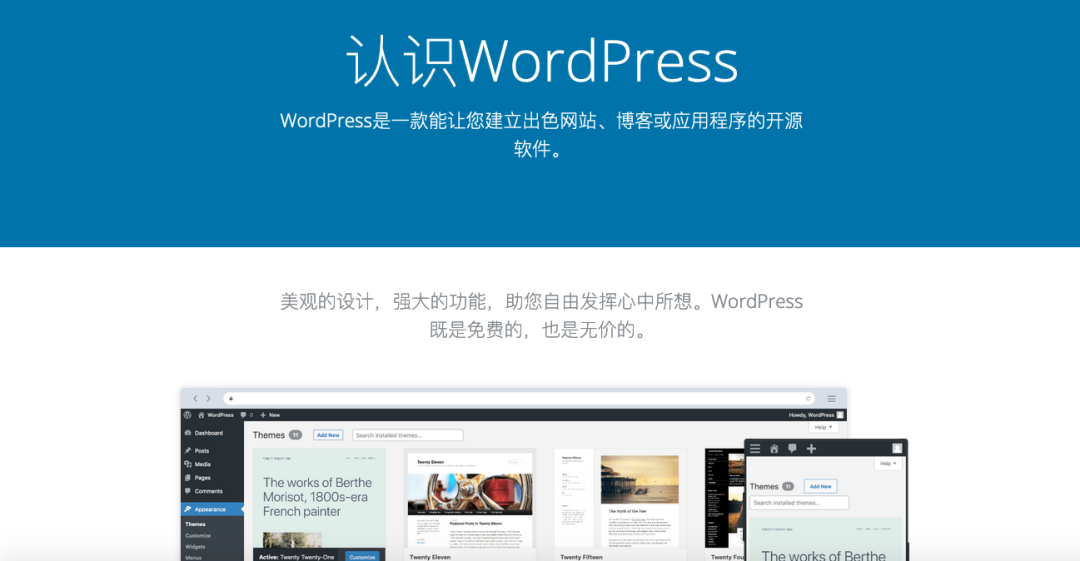Click the plus icon in mobile admin bar
Screen dimensions: 1080x561
pyautogui.click(x=811, y=449)
